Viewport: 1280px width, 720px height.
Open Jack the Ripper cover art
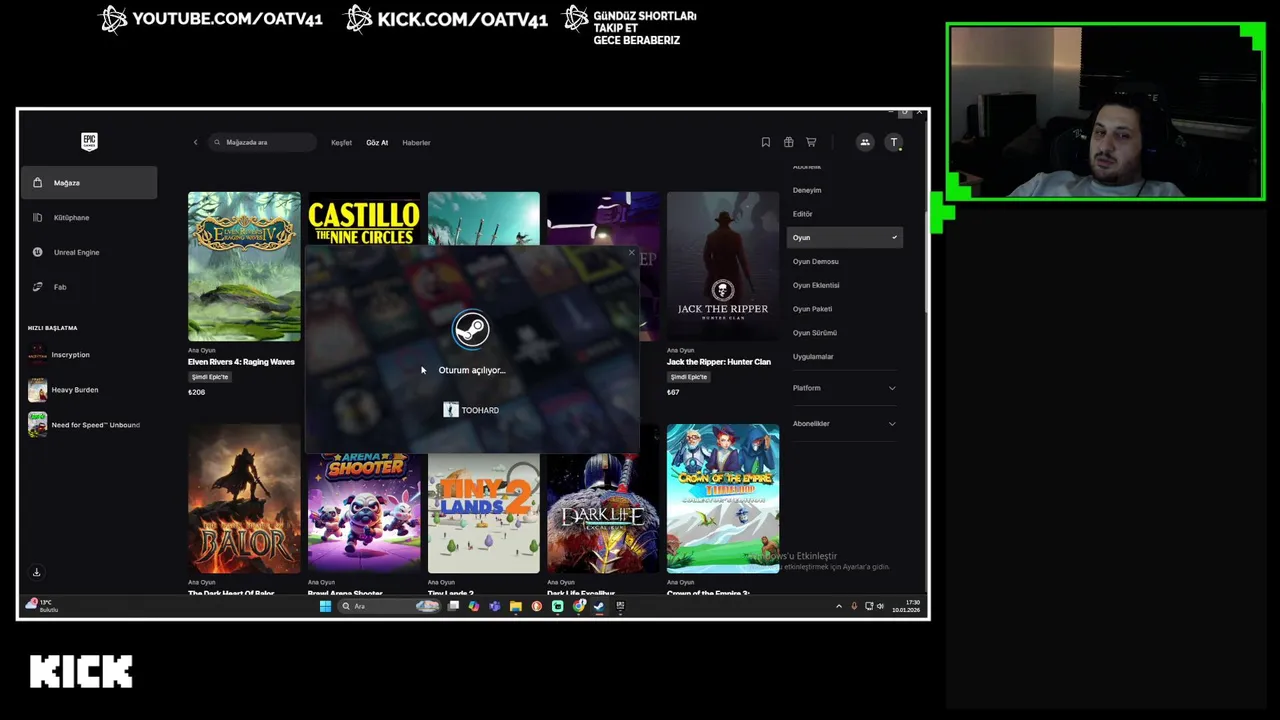click(x=723, y=266)
